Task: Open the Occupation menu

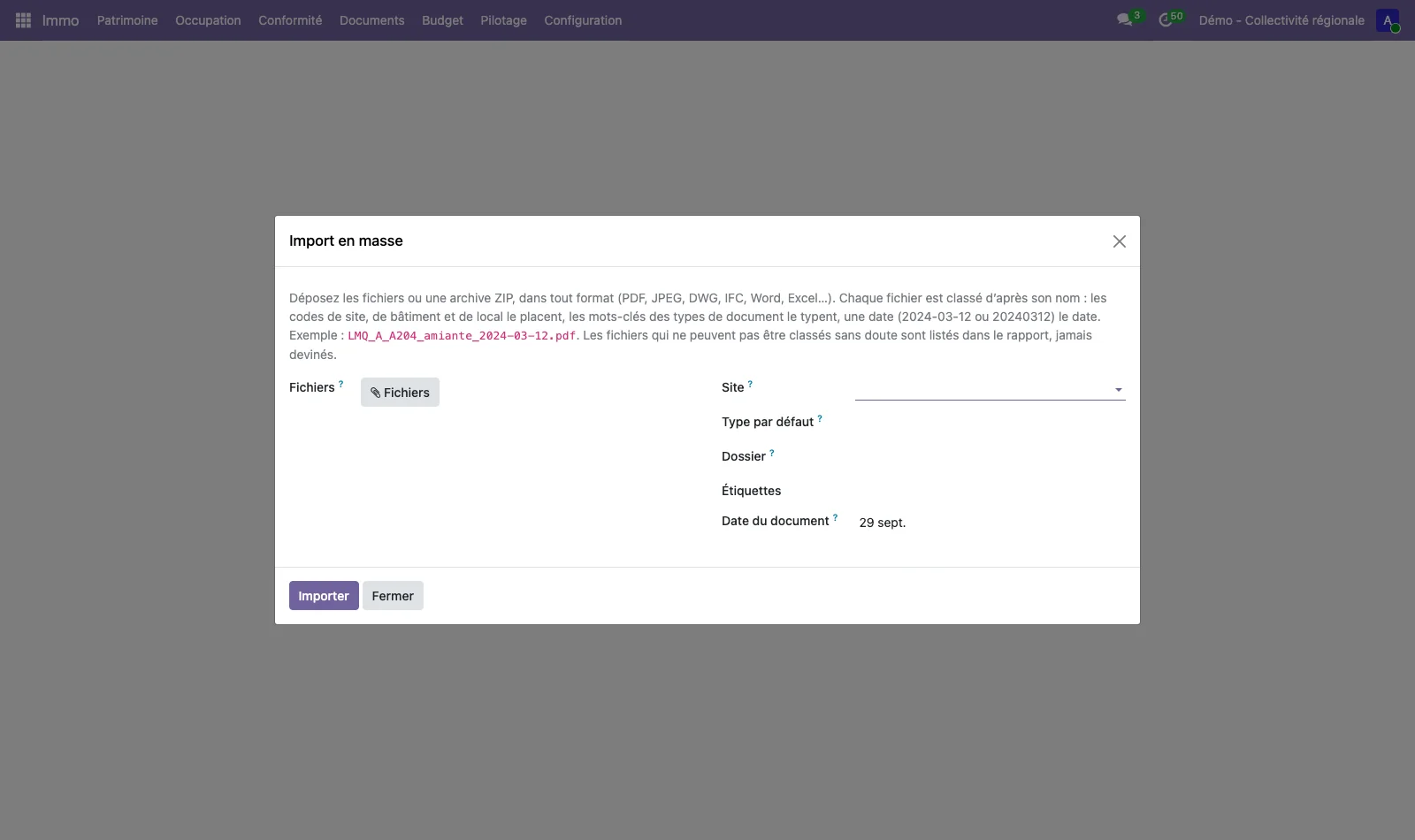Action: pos(208,20)
